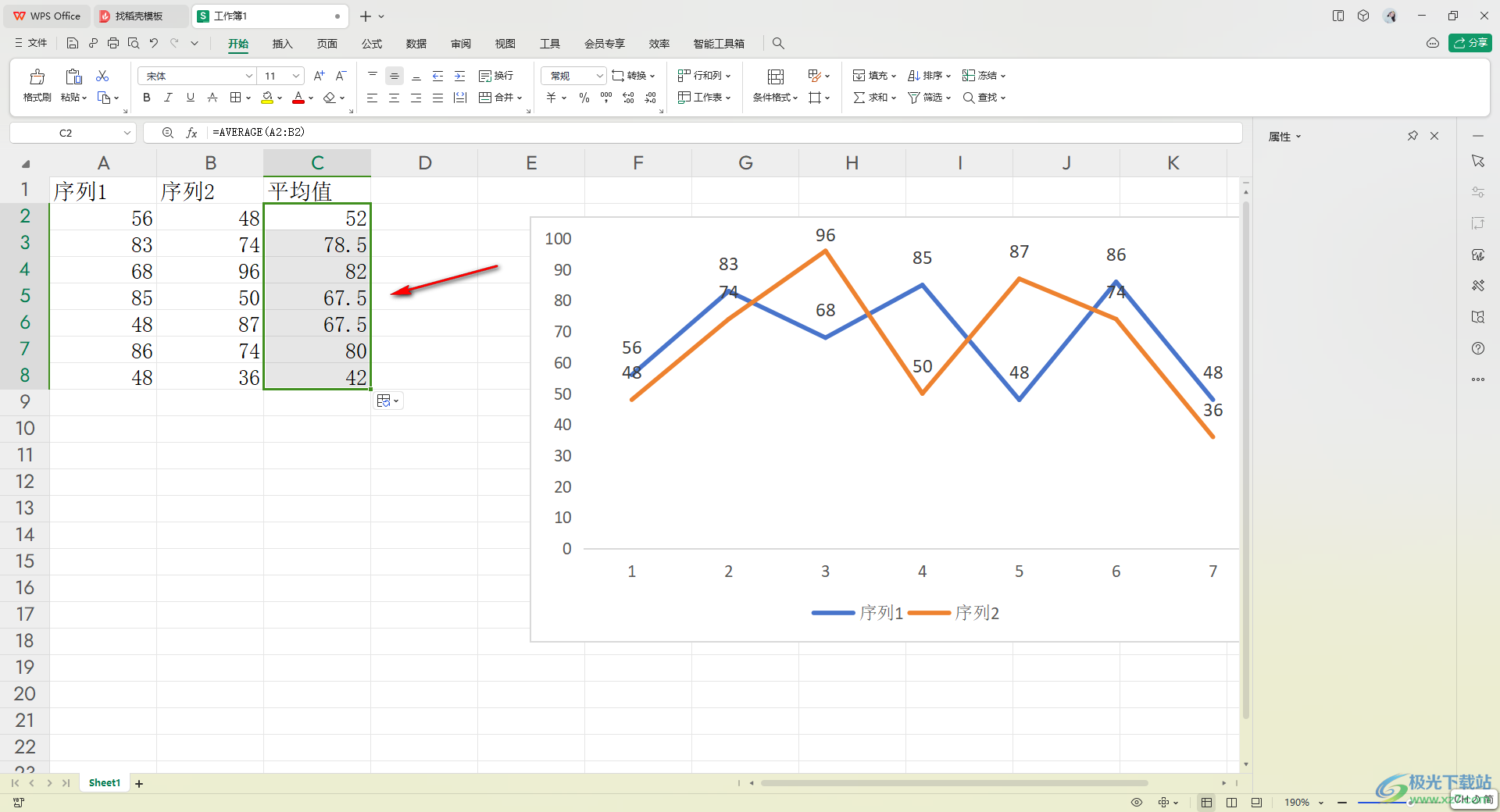Open the 文件 File menu
This screenshot has height=812, width=1500.
(31, 44)
